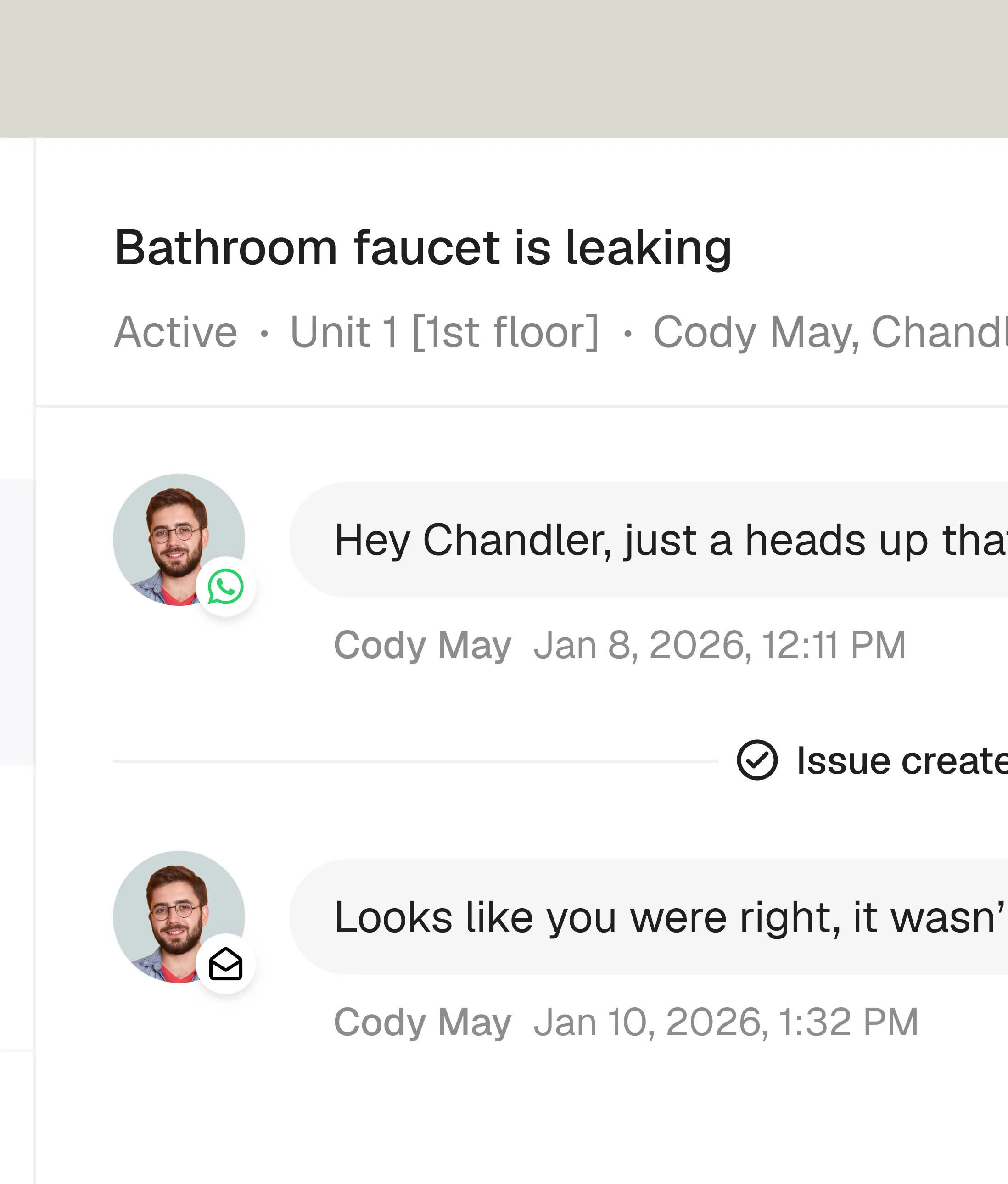Click the gray header bar at top
The width and height of the screenshot is (1008, 1184).
pos(504,68)
